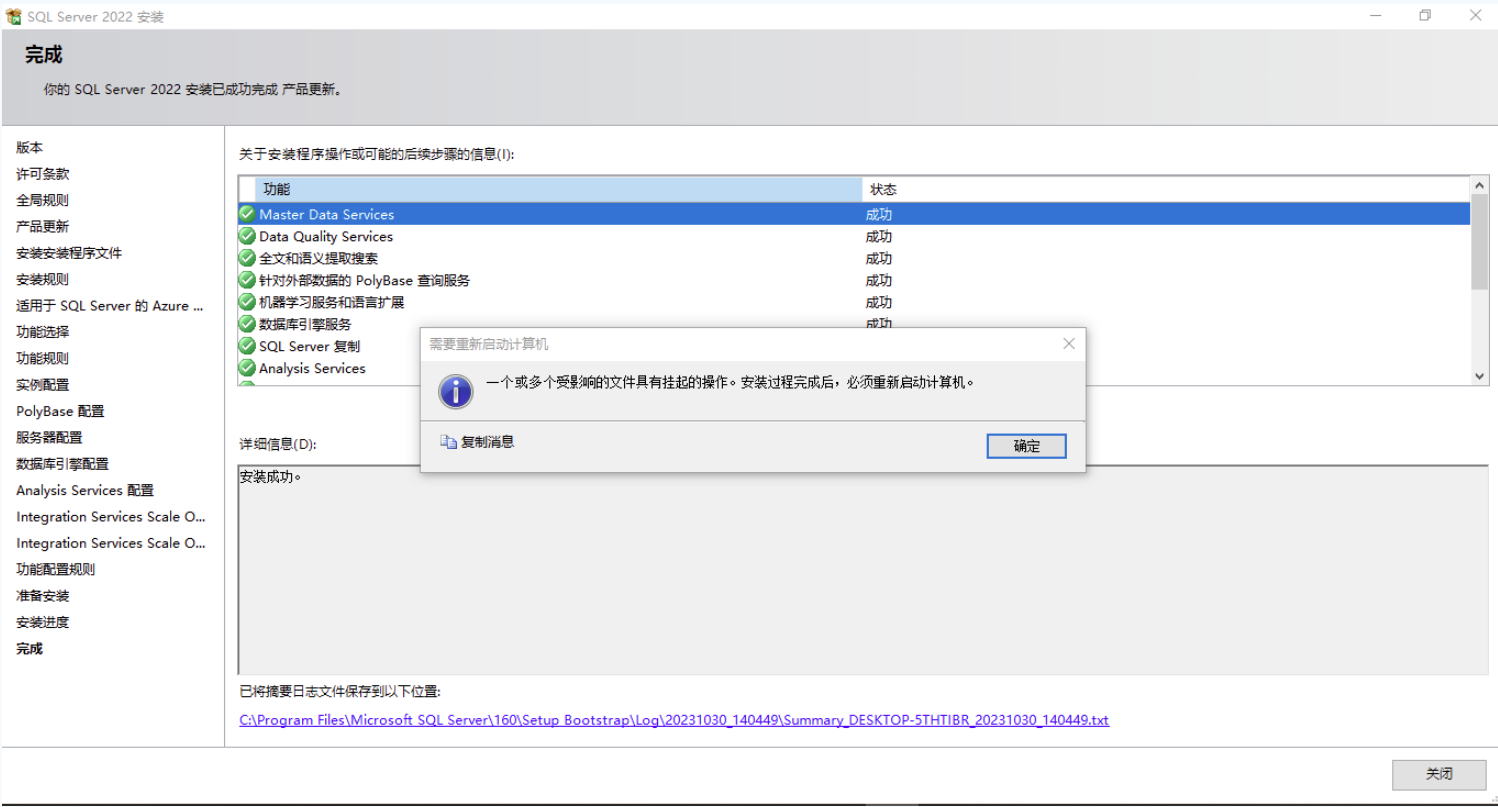The image size is (1498, 807).
Task: Open the Summary_DESKTOP-5THTIBR log file link
Action: pos(674,720)
